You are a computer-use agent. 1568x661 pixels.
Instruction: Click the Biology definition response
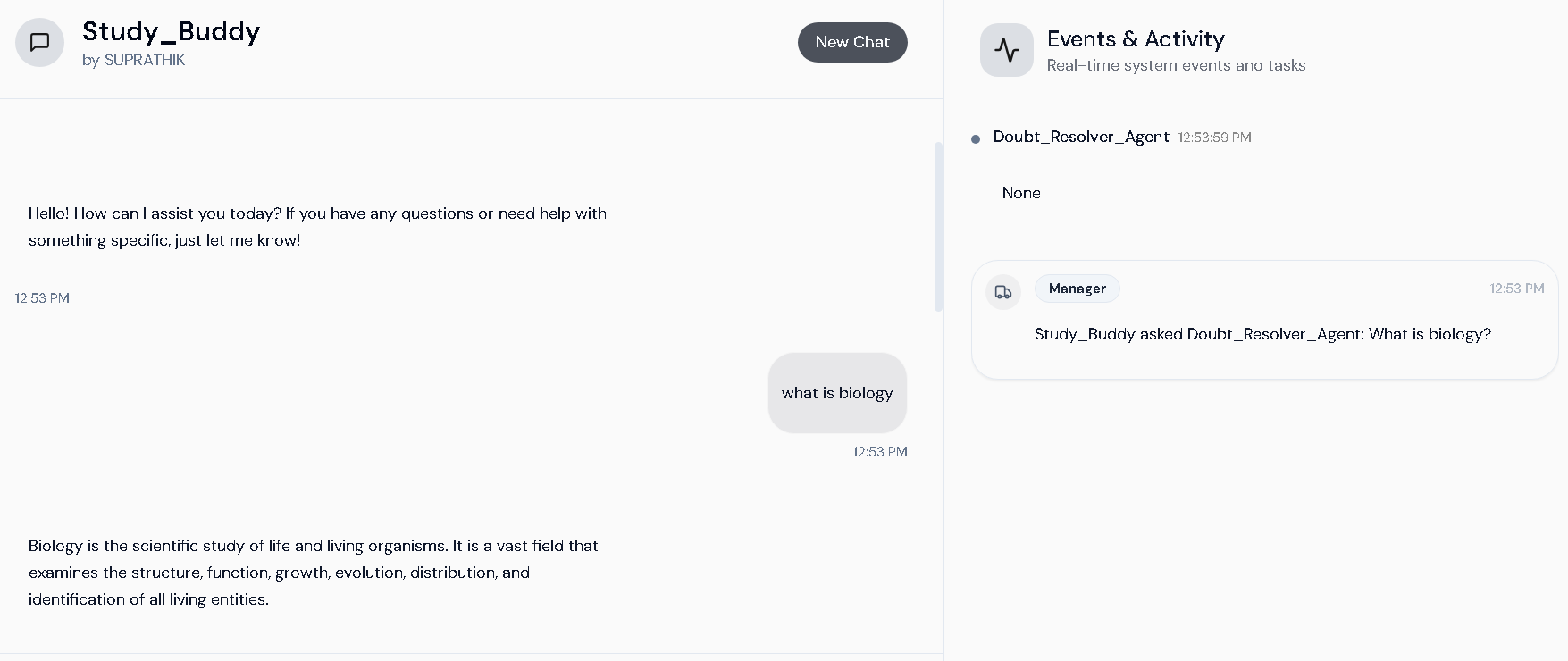(314, 573)
